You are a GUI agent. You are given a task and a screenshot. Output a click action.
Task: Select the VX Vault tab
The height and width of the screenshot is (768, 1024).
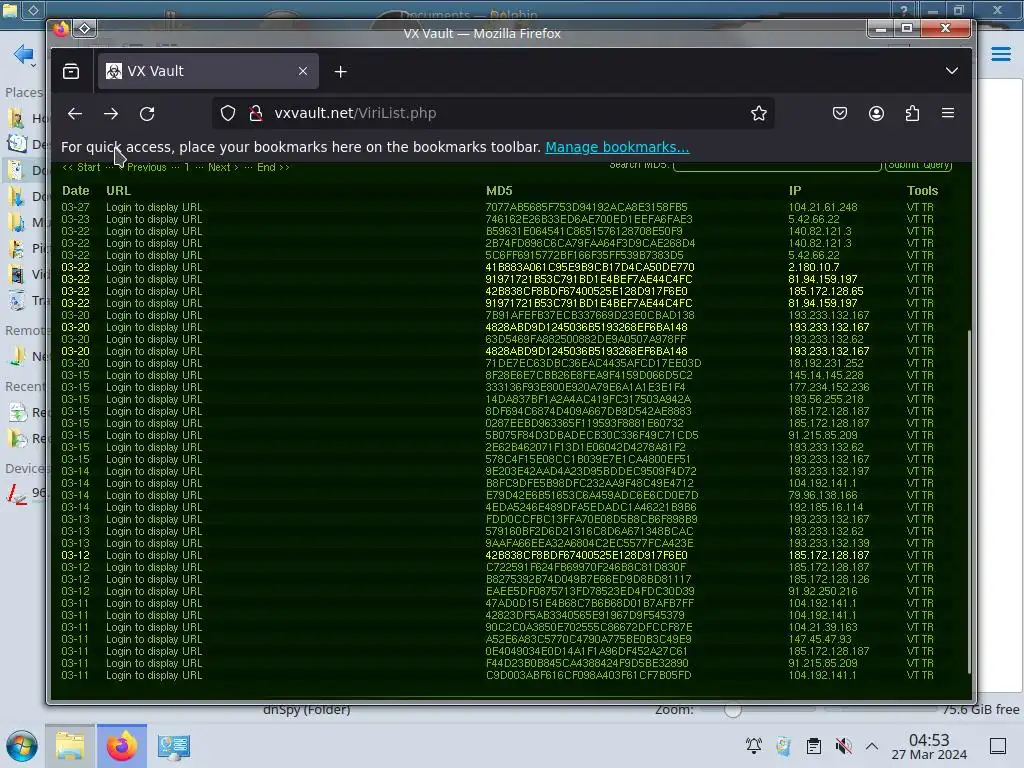pos(208,71)
